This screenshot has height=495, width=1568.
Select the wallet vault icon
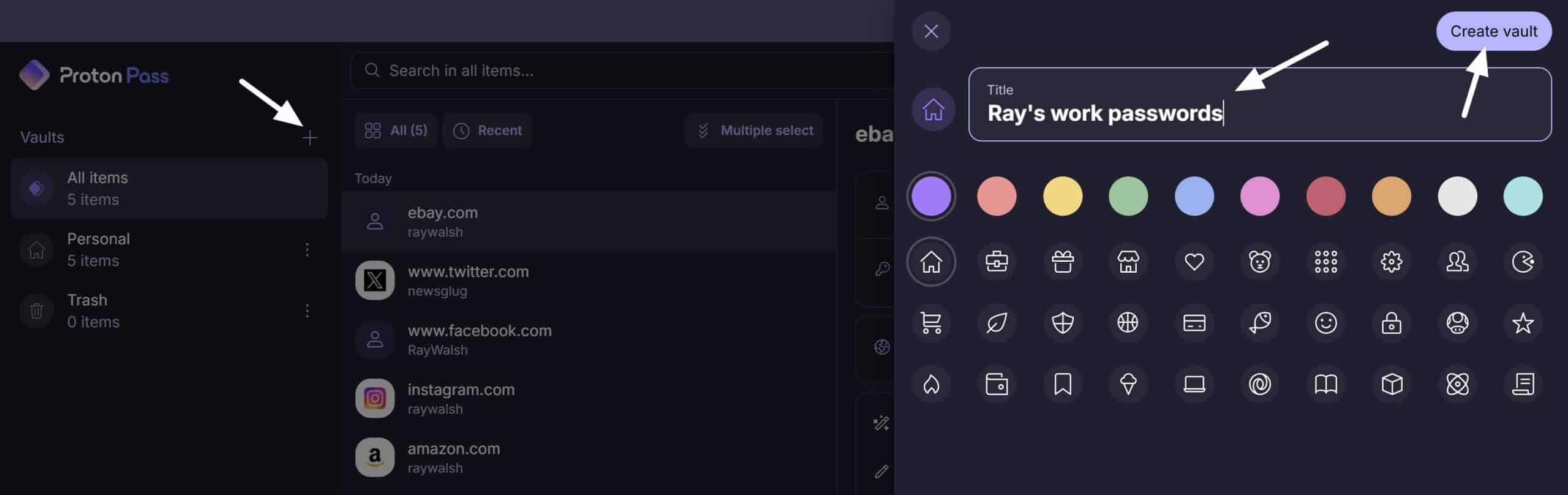click(x=997, y=384)
